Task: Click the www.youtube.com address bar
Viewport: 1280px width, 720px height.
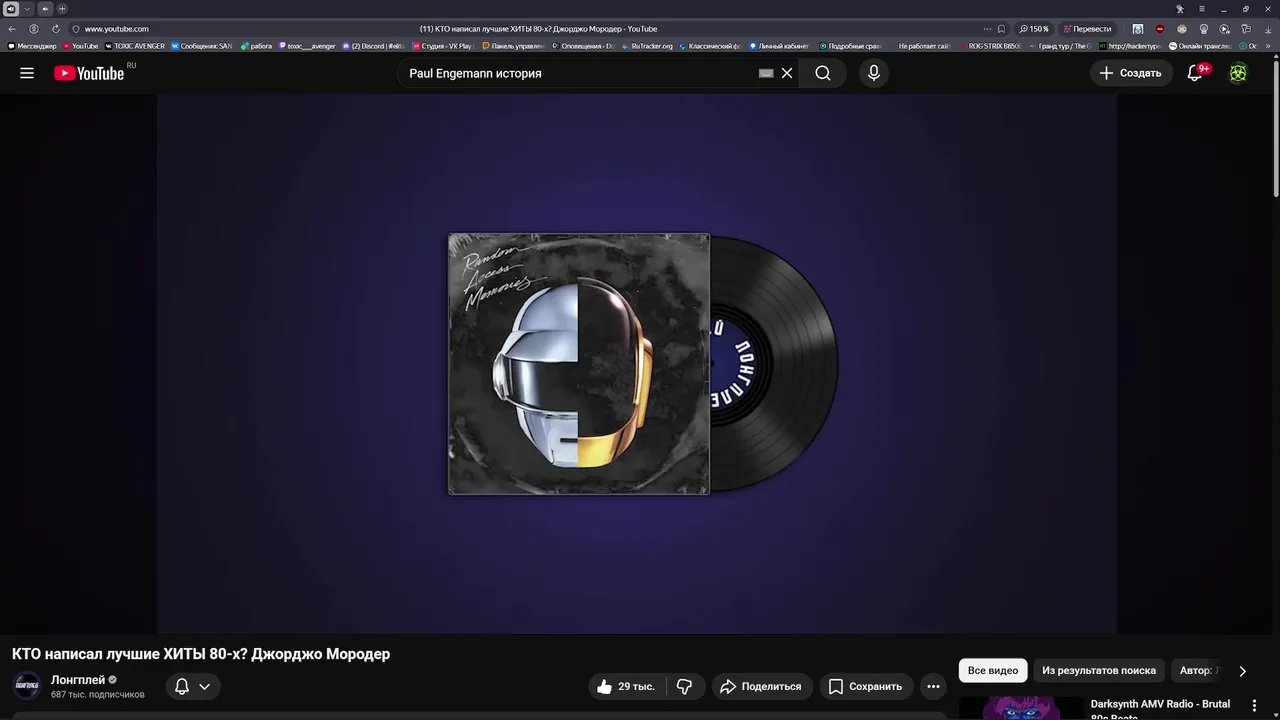Action: (117, 29)
